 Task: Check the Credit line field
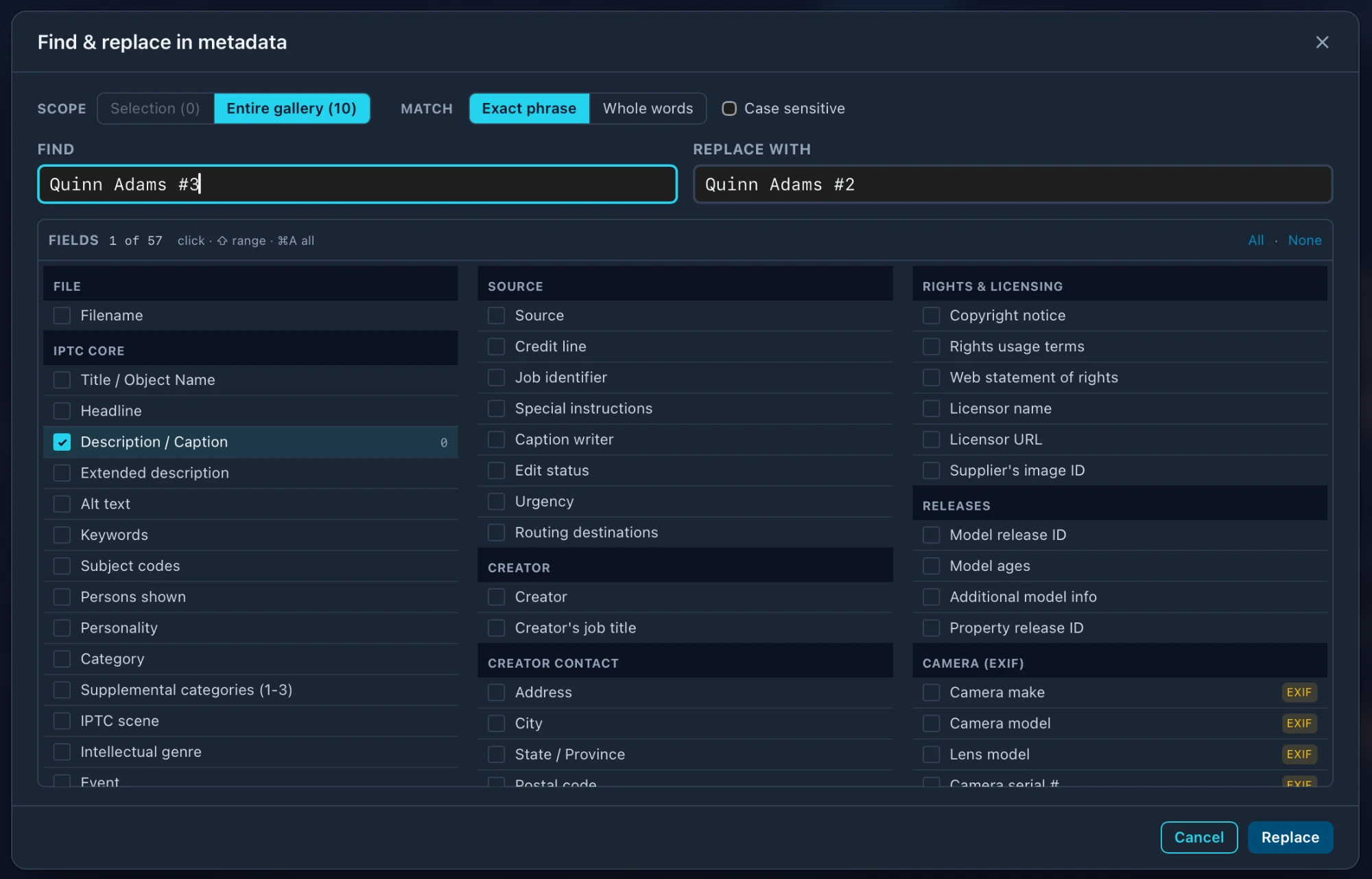pyautogui.click(x=496, y=347)
